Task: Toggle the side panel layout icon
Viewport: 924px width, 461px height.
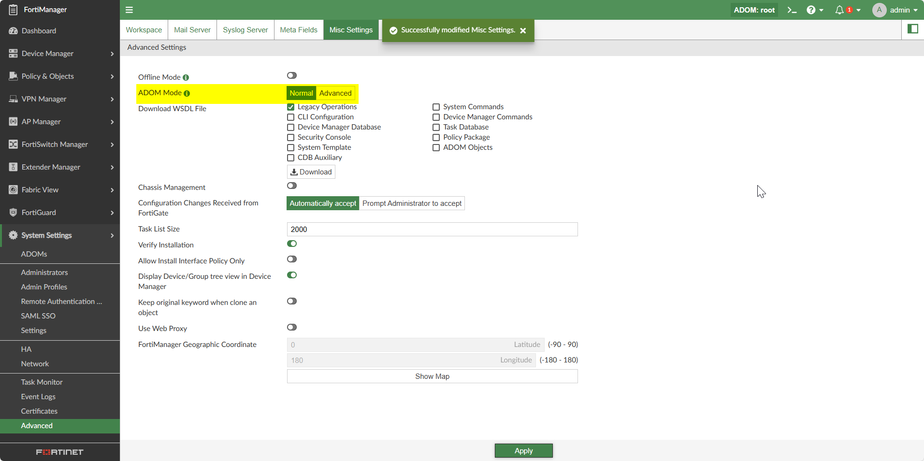Action: (x=913, y=29)
